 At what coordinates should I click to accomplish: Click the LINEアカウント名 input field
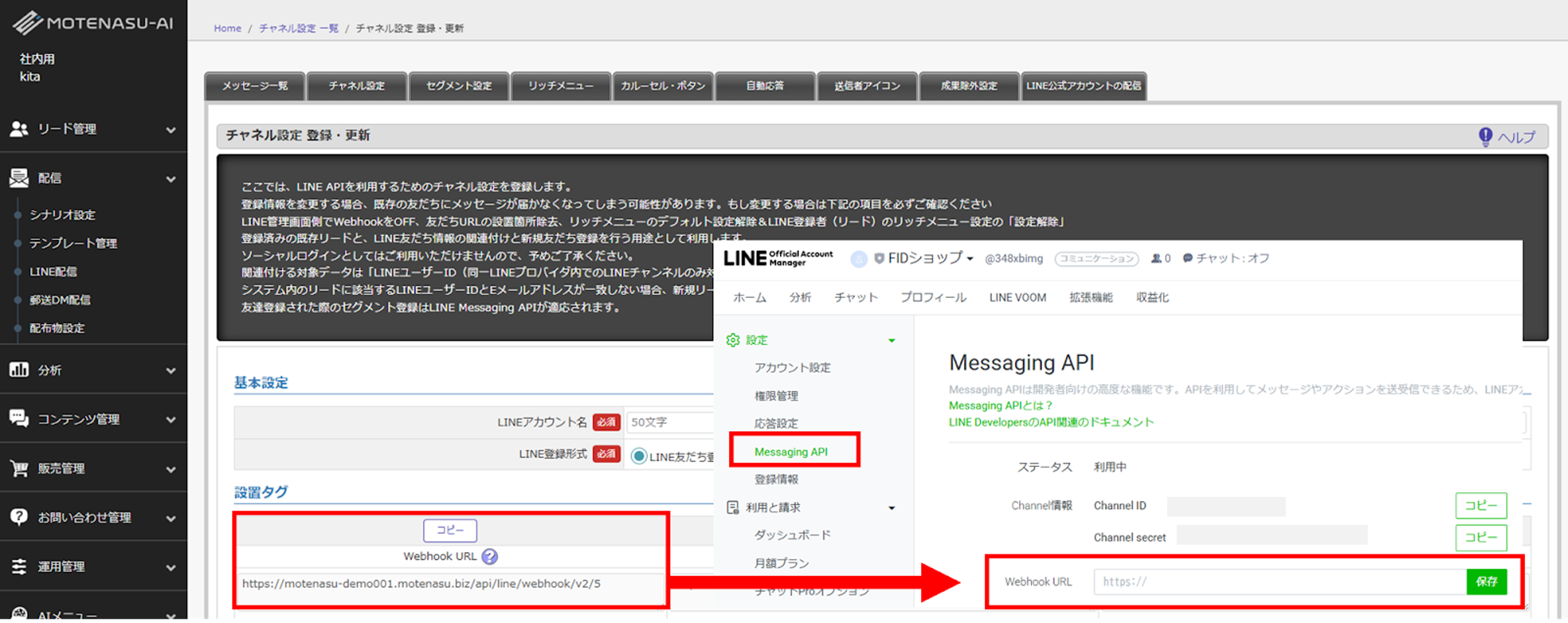669,422
